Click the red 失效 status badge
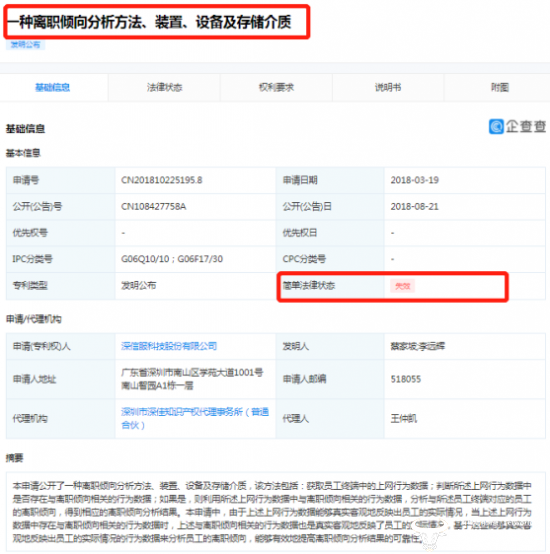The image size is (550, 554). (x=402, y=286)
